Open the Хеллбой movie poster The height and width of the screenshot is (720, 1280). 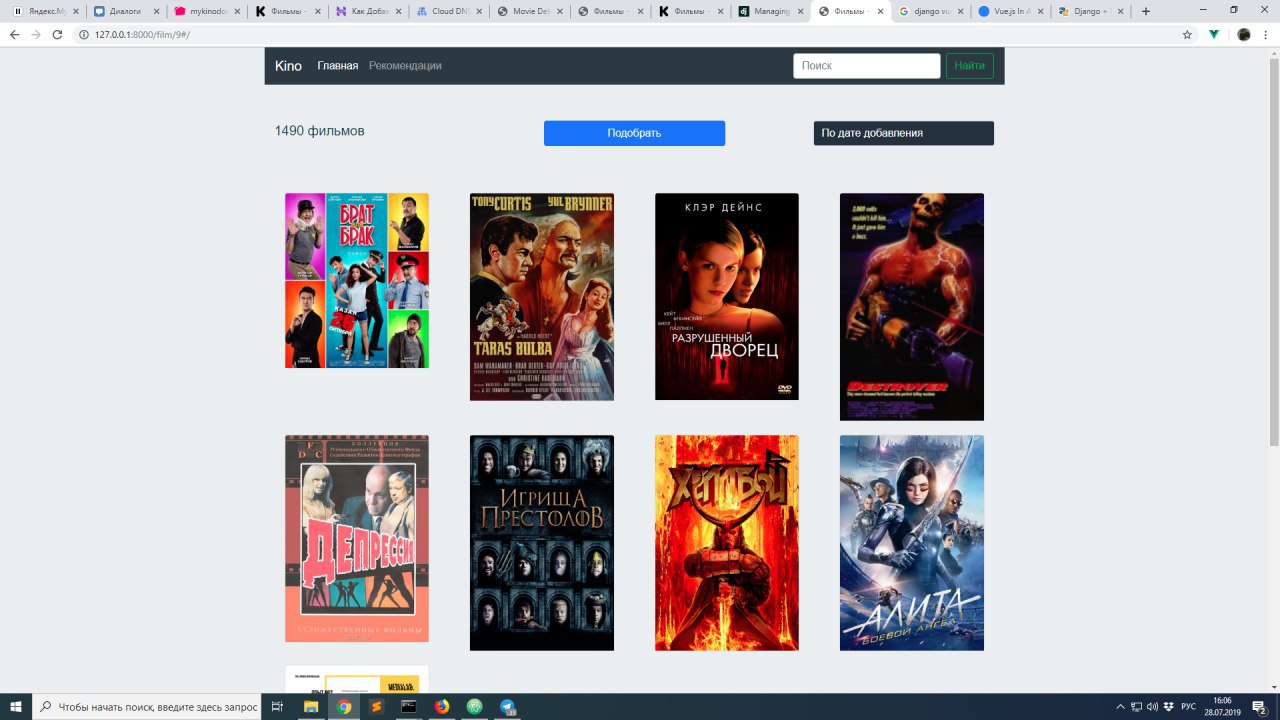(727, 543)
